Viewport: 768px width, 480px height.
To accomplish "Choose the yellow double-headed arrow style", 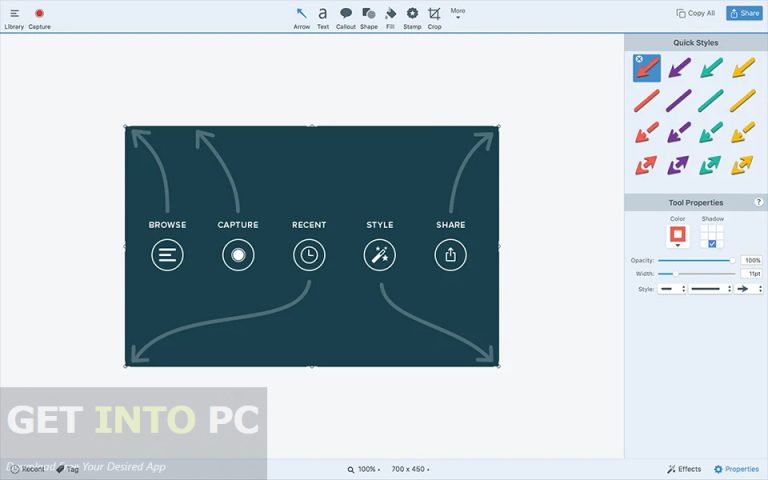I will (x=743, y=165).
